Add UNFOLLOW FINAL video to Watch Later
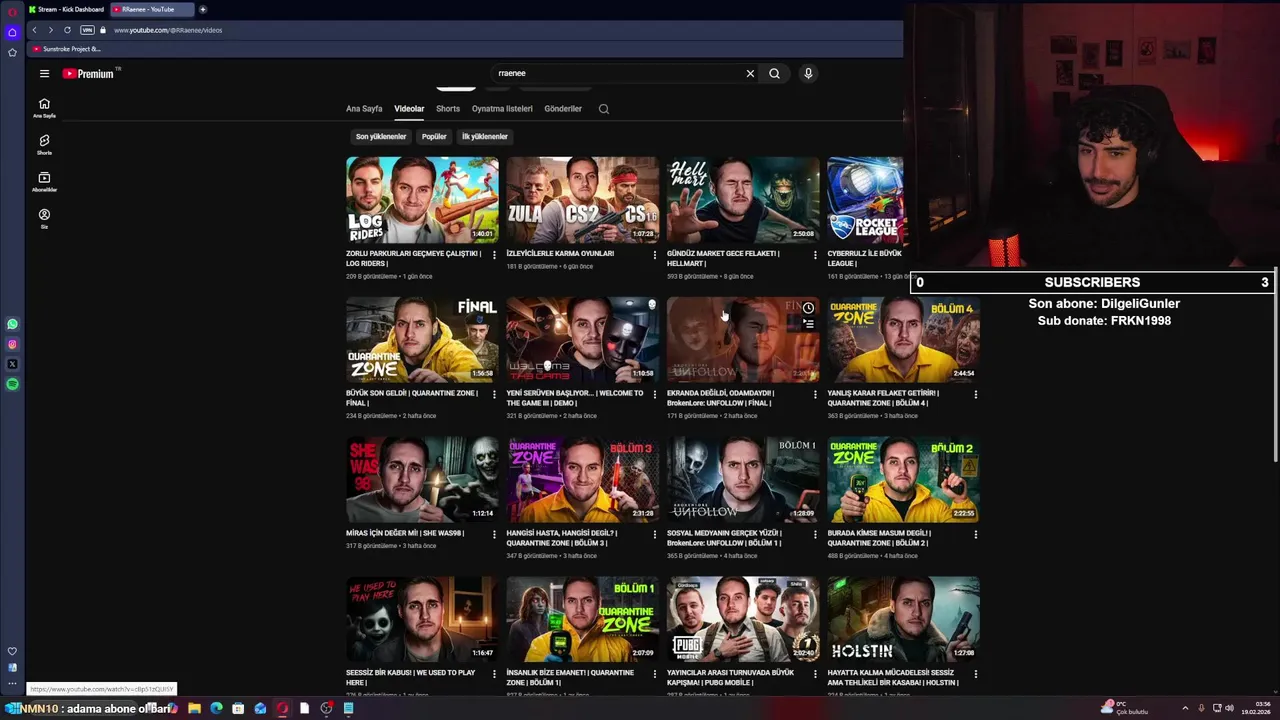This screenshot has width=1280, height=720. tap(808, 308)
